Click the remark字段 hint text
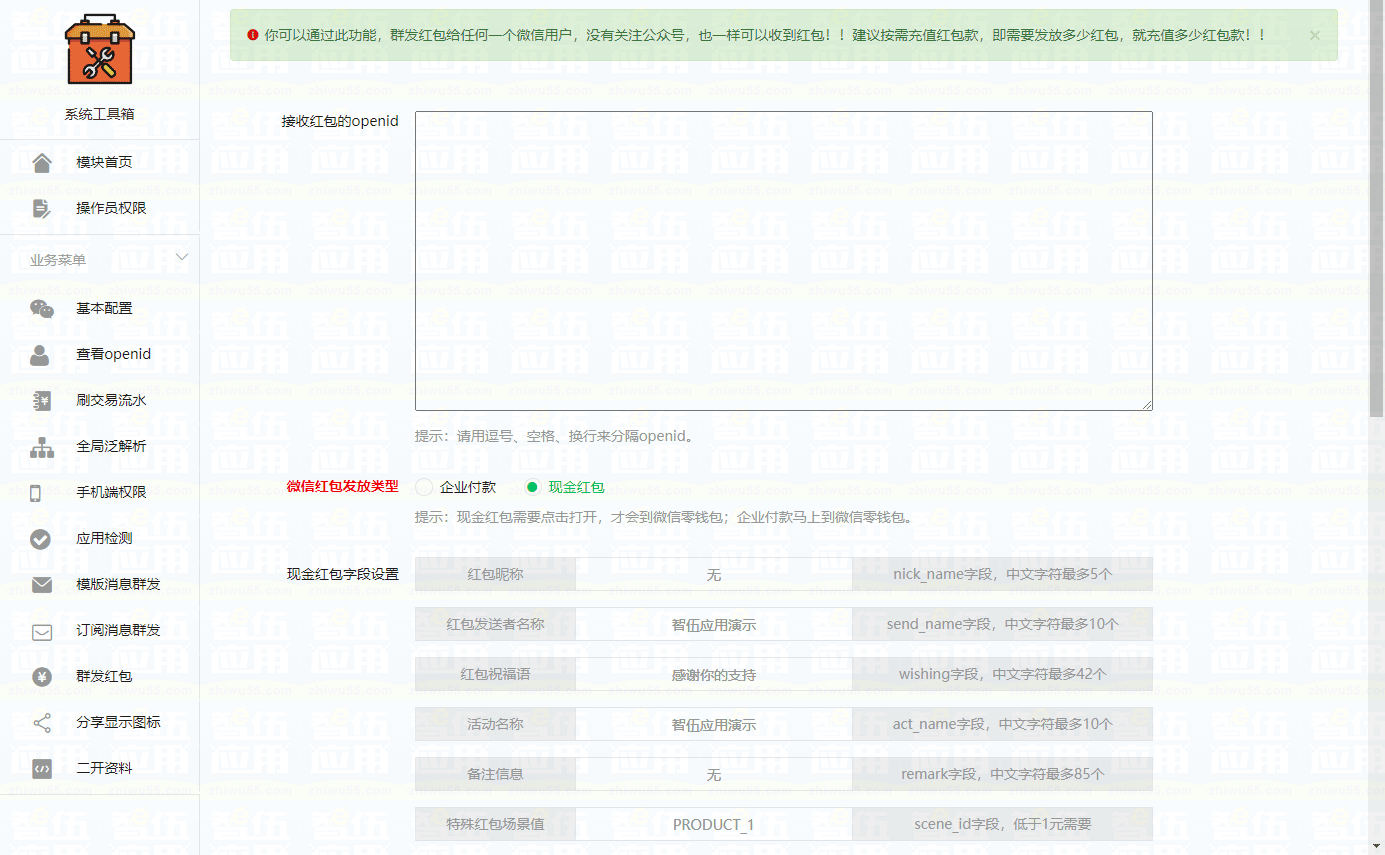 (x=1002, y=774)
